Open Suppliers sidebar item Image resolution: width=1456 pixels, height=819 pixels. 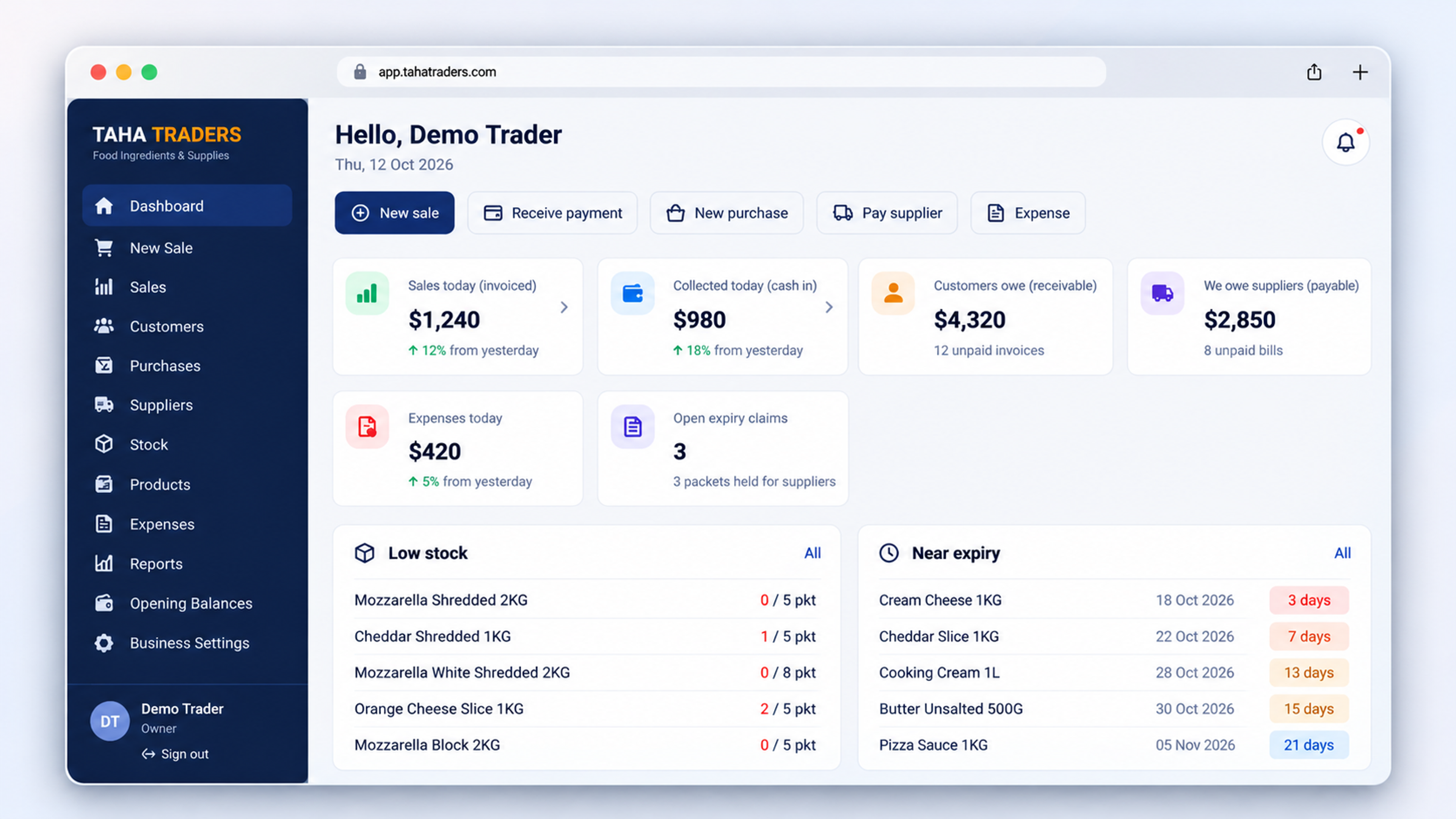pos(187,405)
